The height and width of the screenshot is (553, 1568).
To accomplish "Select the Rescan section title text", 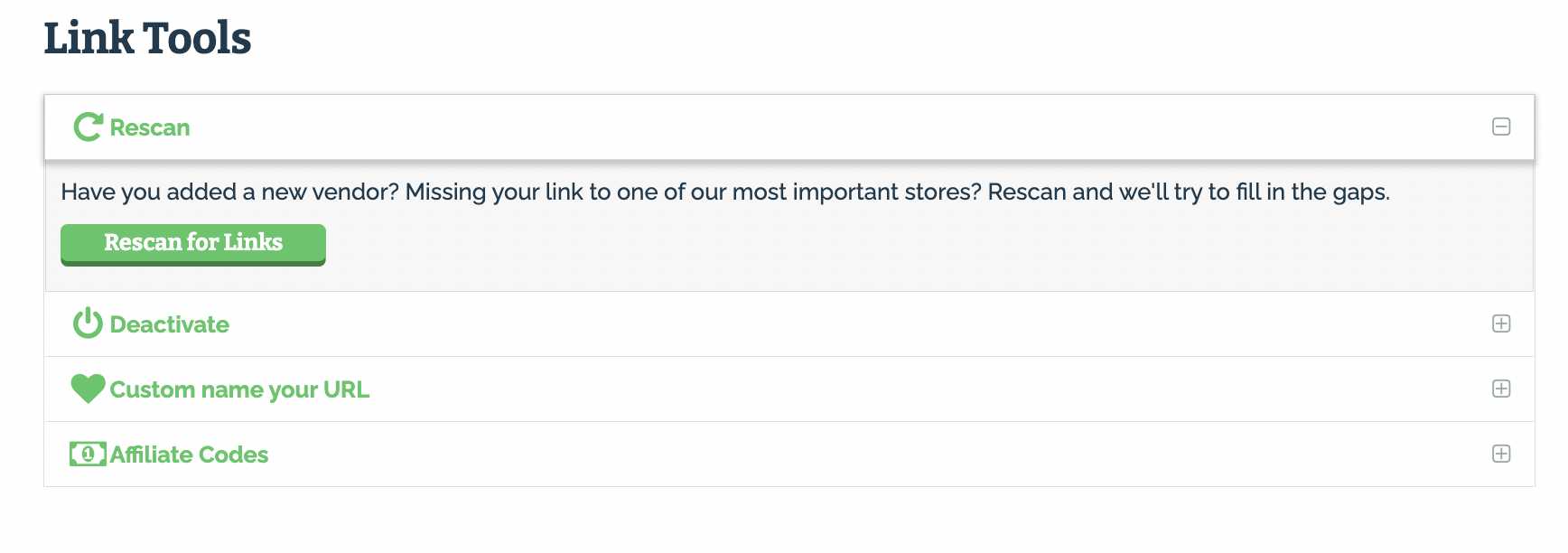I will point(150,128).
